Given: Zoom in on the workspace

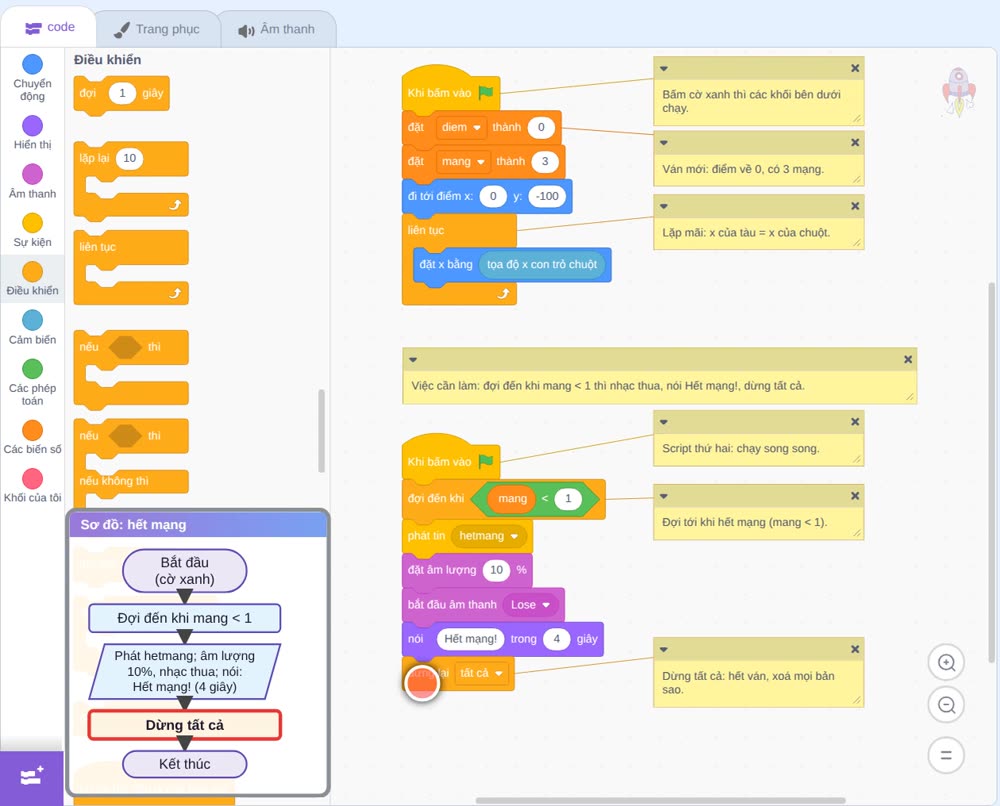Looking at the screenshot, I should click(x=946, y=663).
